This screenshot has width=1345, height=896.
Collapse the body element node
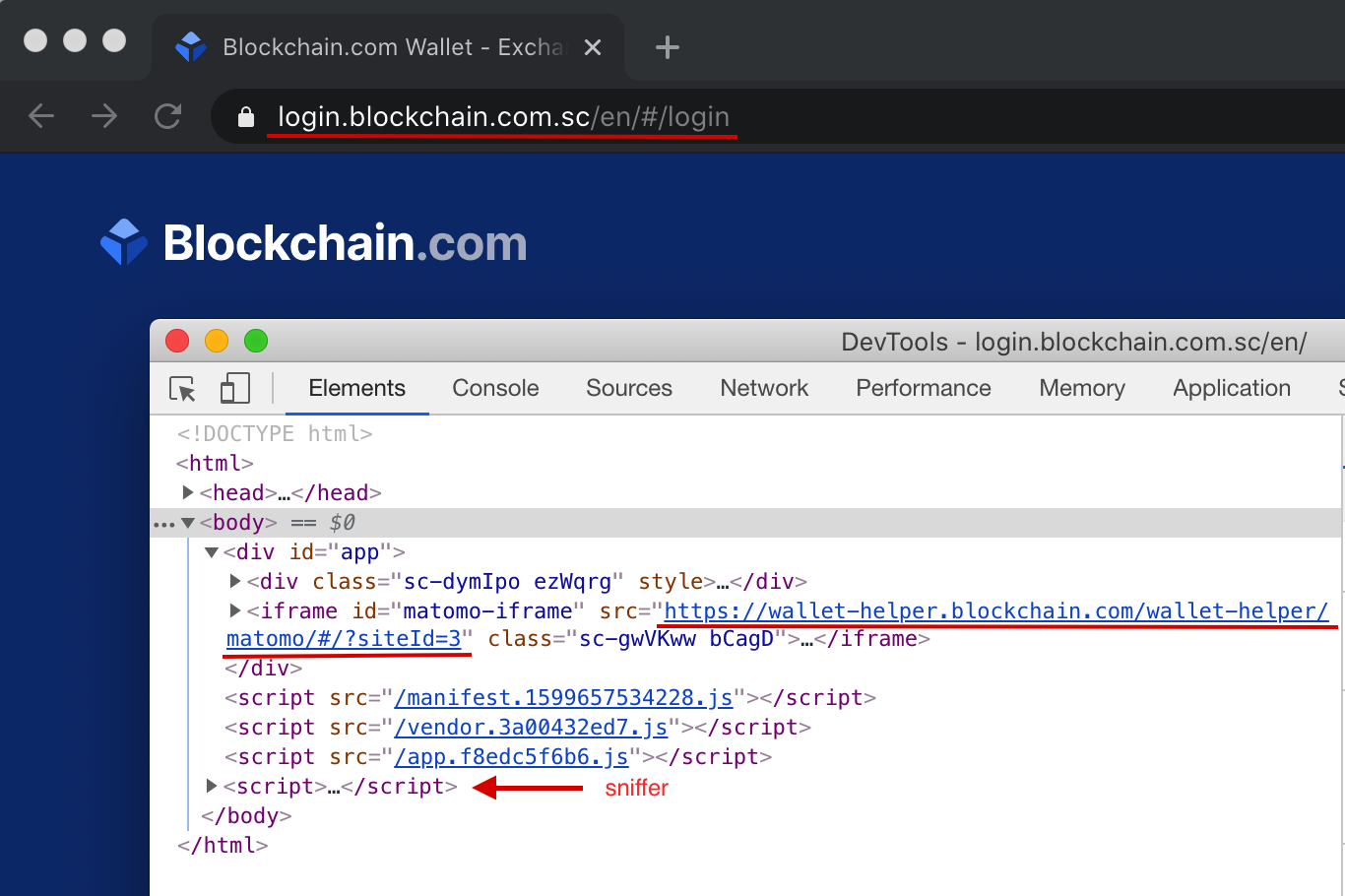coord(188,523)
